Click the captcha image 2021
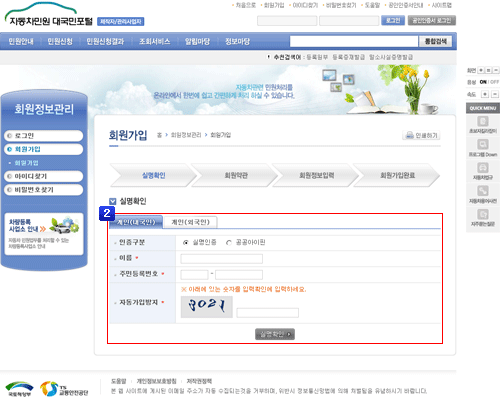This screenshot has width=500, height=405. pos(207,307)
